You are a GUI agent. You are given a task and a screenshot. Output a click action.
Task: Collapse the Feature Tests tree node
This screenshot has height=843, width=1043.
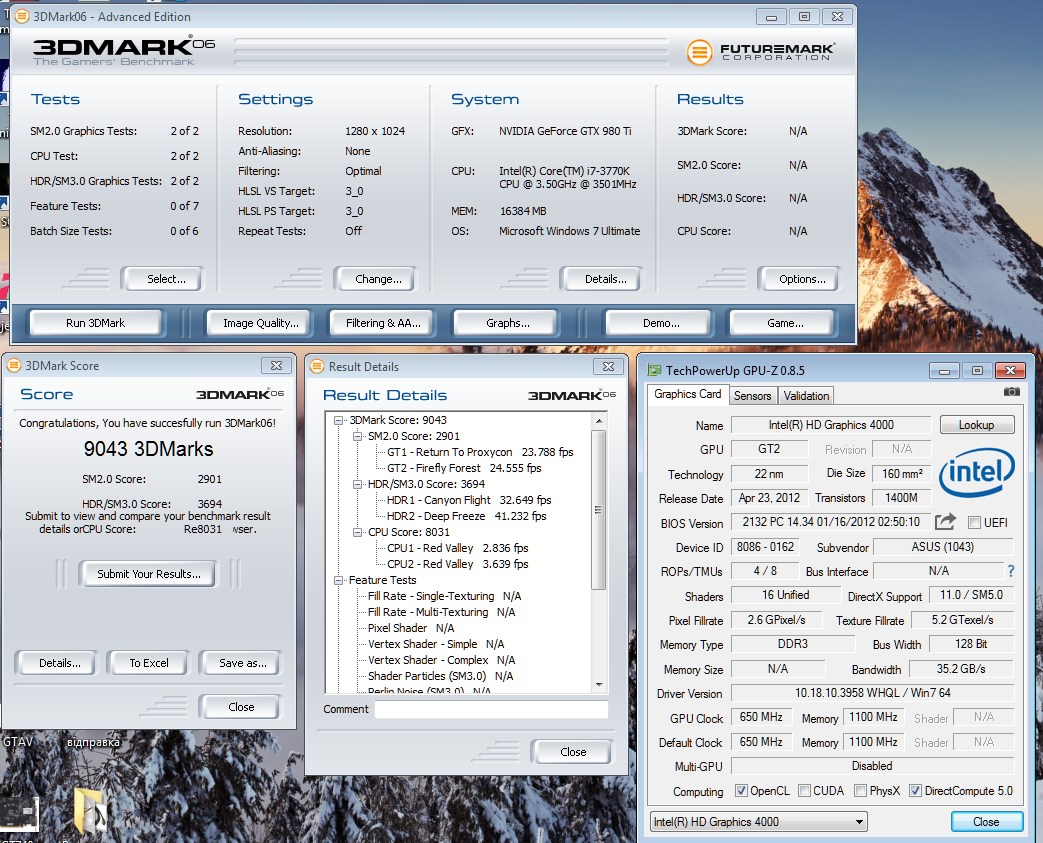pyautogui.click(x=339, y=580)
